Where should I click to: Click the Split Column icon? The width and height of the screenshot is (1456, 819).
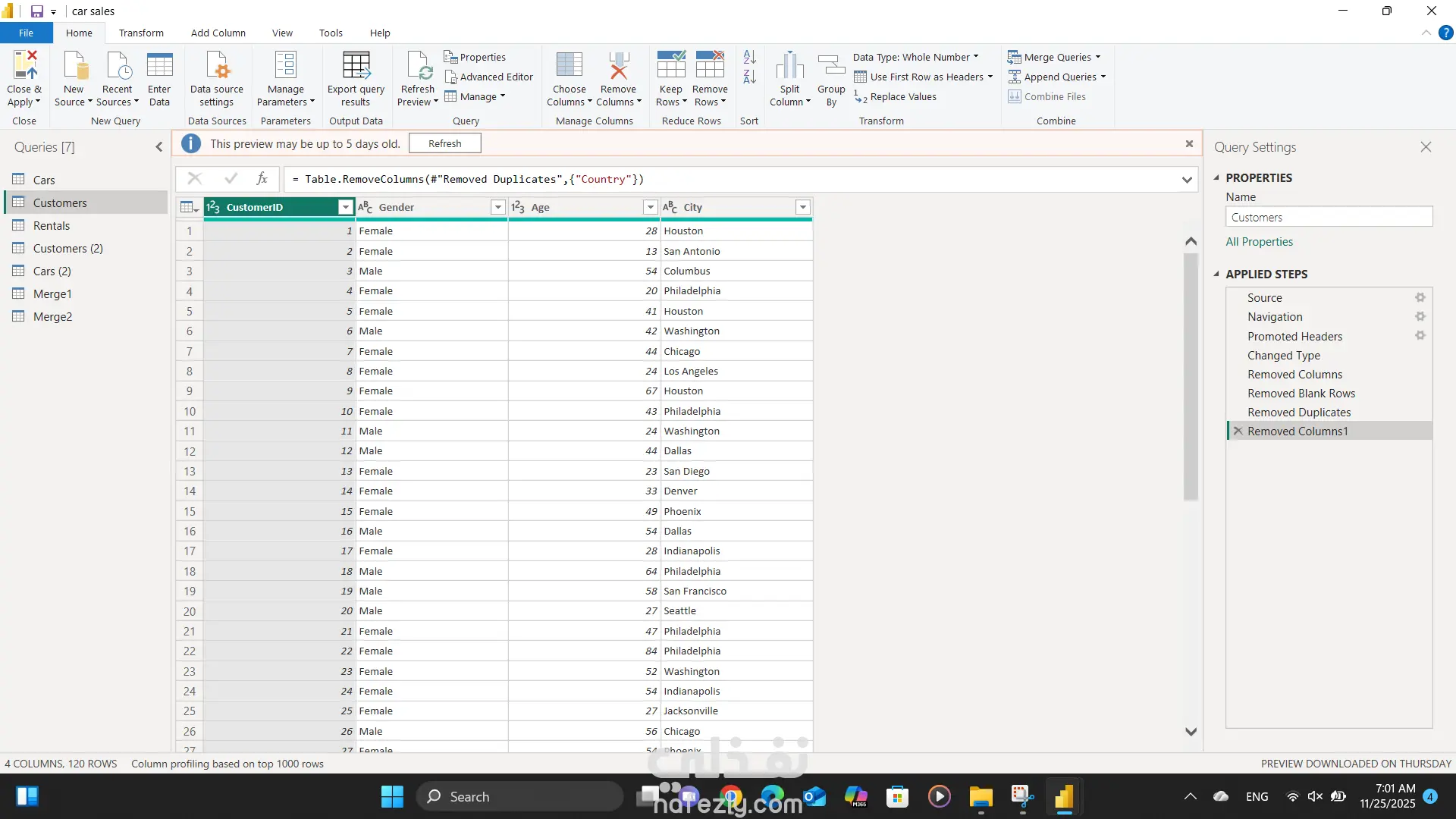(789, 67)
